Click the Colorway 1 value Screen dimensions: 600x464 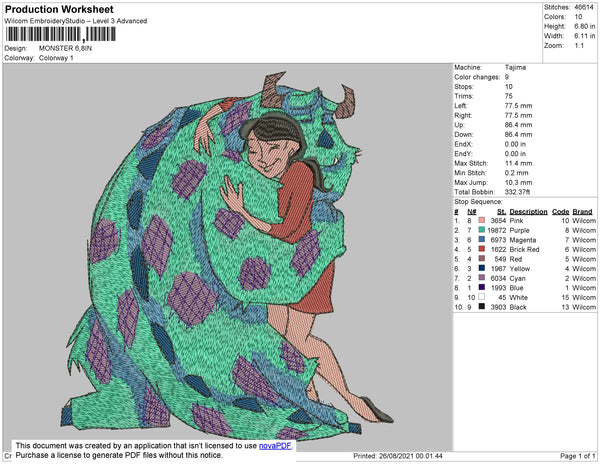point(56,58)
